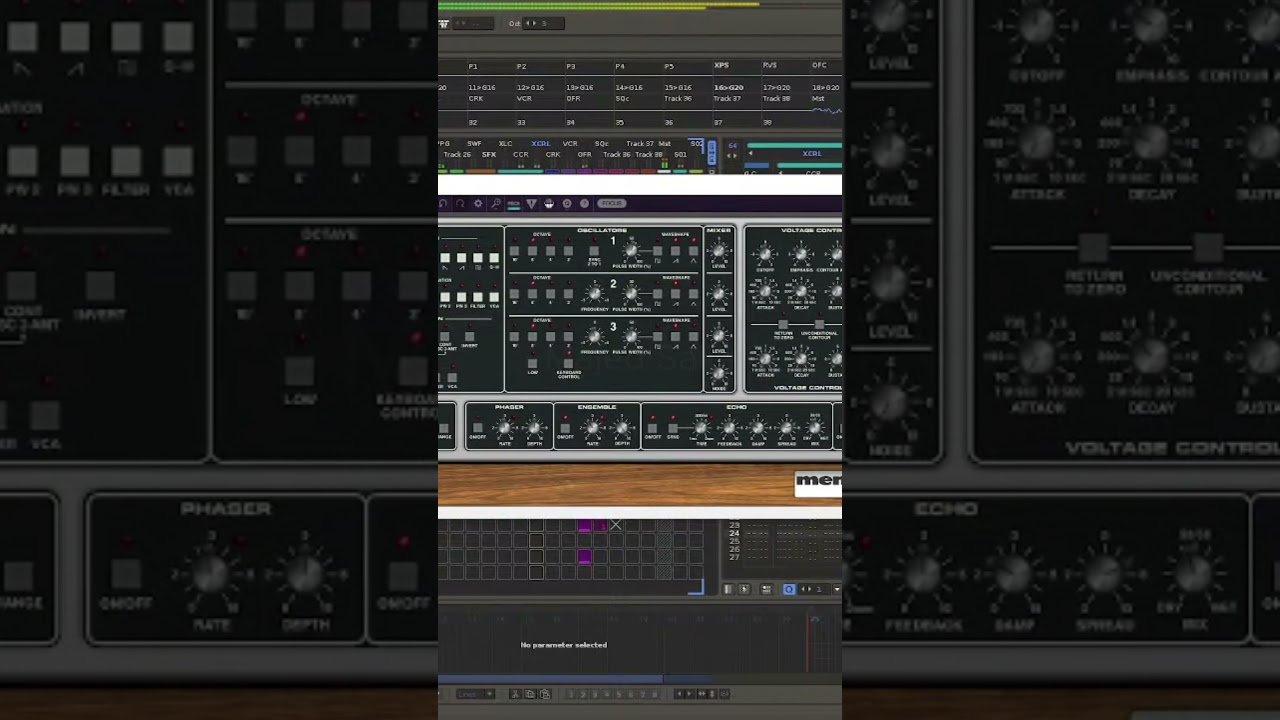Enable sawtooth waveshape on oscillator 2

coord(675,294)
